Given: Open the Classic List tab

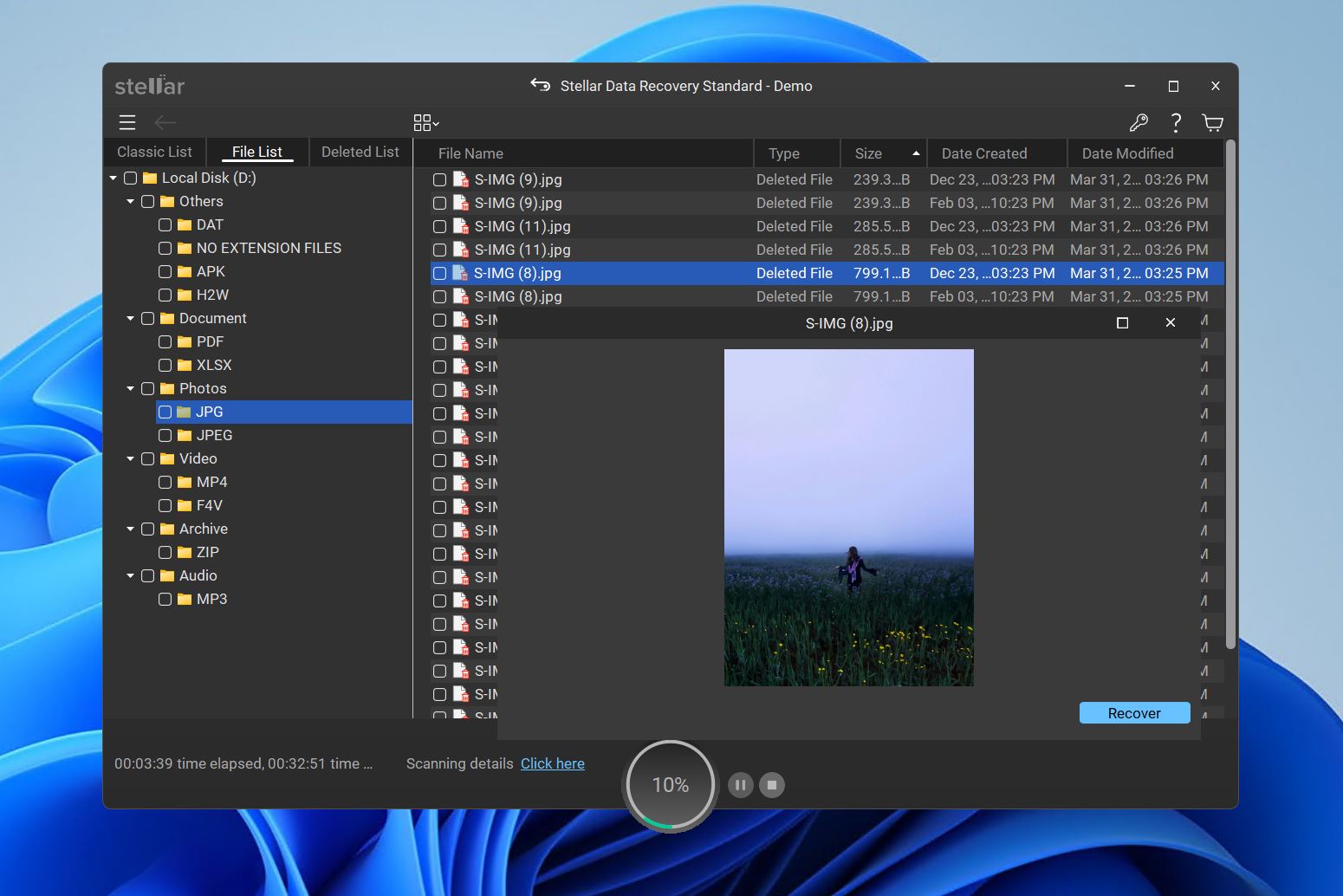Looking at the screenshot, I should pos(153,151).
